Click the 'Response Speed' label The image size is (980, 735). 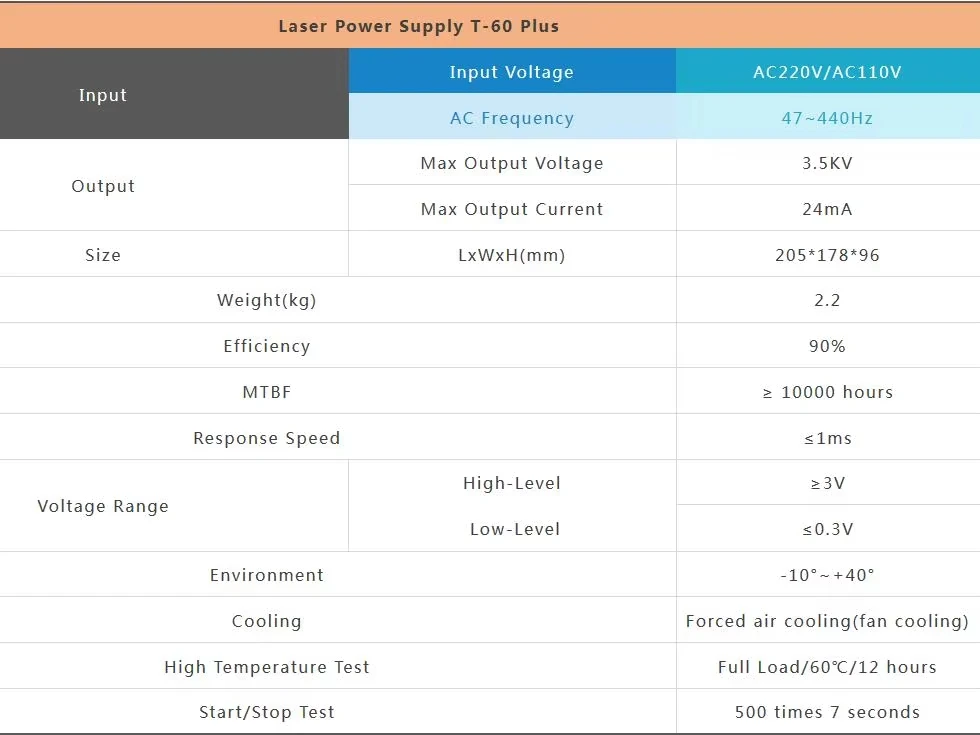pyautogui.click(x=267, y=438)
